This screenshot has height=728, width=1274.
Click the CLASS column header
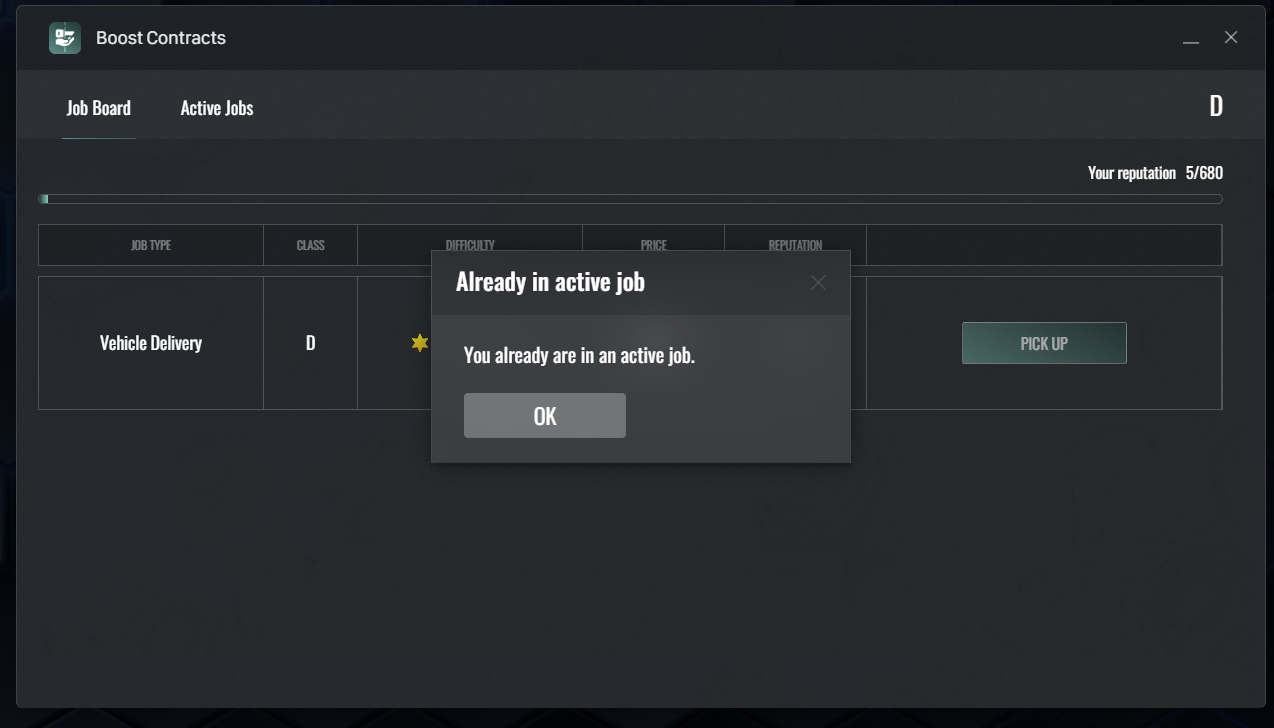pyautogui.click(x=310, y=244)
